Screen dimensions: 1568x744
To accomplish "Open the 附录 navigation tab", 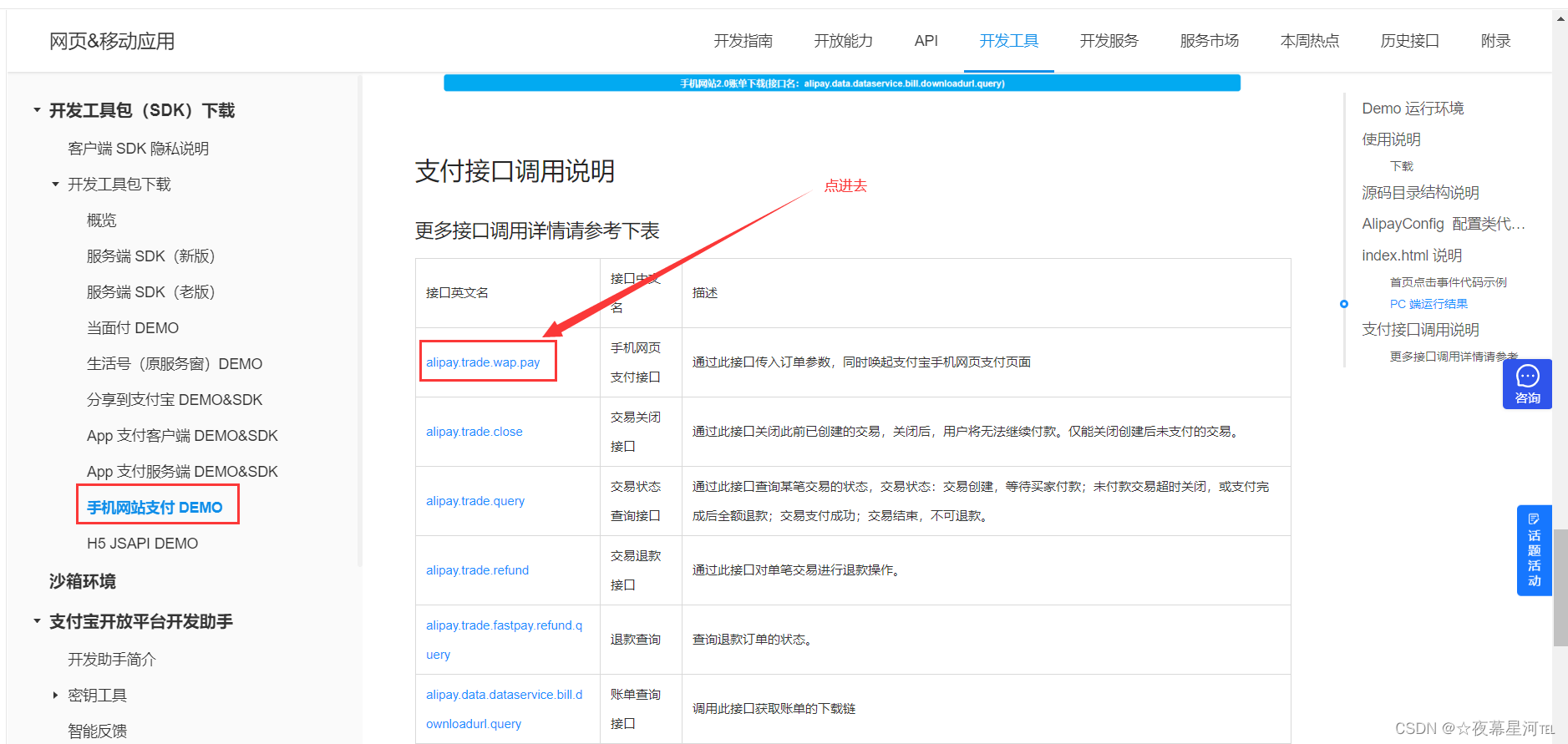I will [1495, 41].
